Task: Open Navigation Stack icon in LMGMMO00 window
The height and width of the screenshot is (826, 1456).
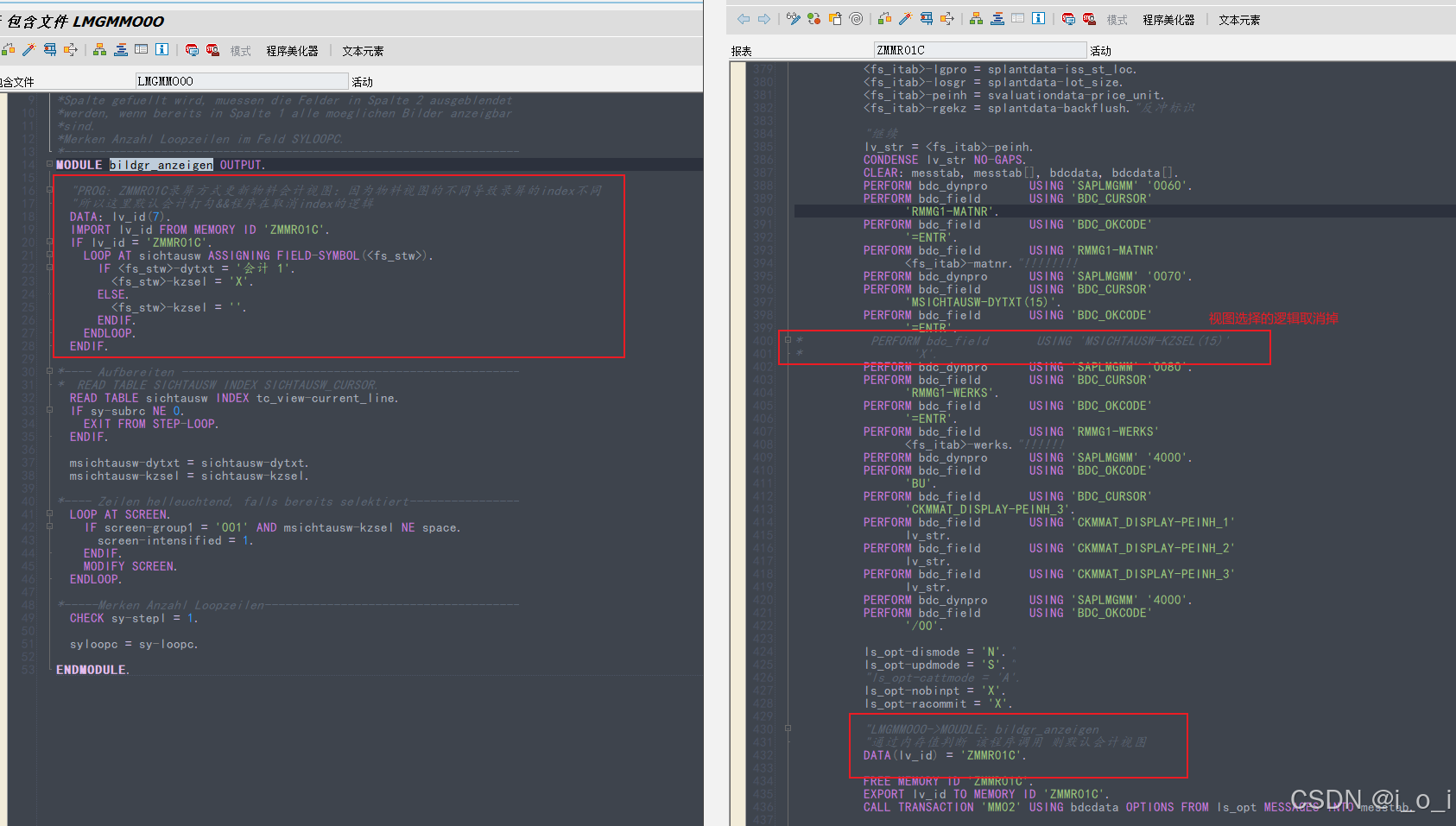Action: click(120, 50)
